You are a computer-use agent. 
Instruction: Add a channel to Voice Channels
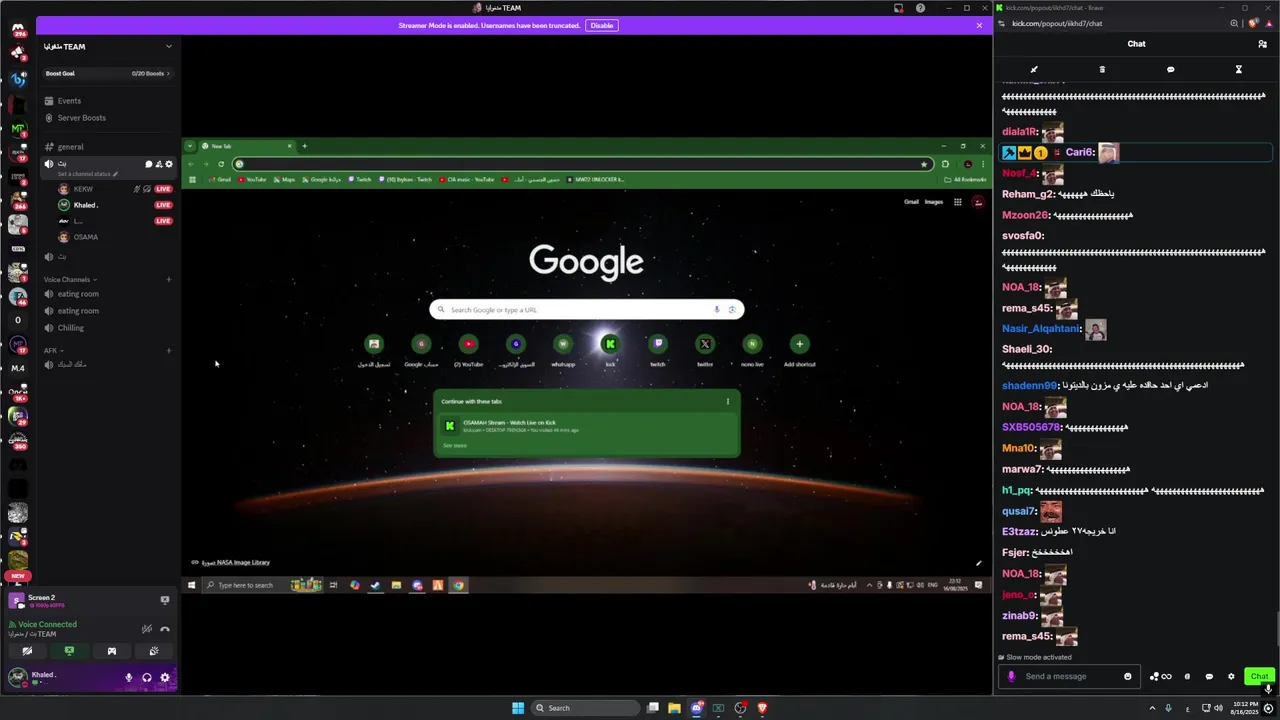[x=169, y=279]
